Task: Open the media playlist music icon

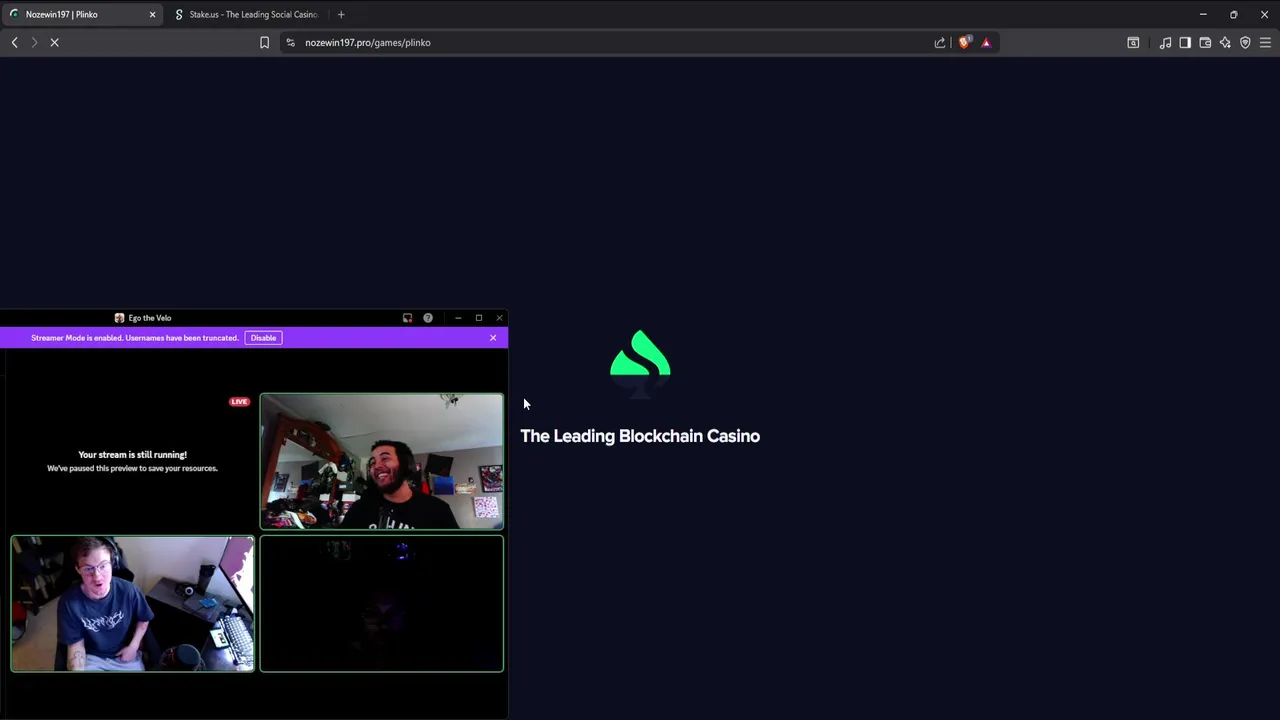Action: click(x=1165, y=42)
